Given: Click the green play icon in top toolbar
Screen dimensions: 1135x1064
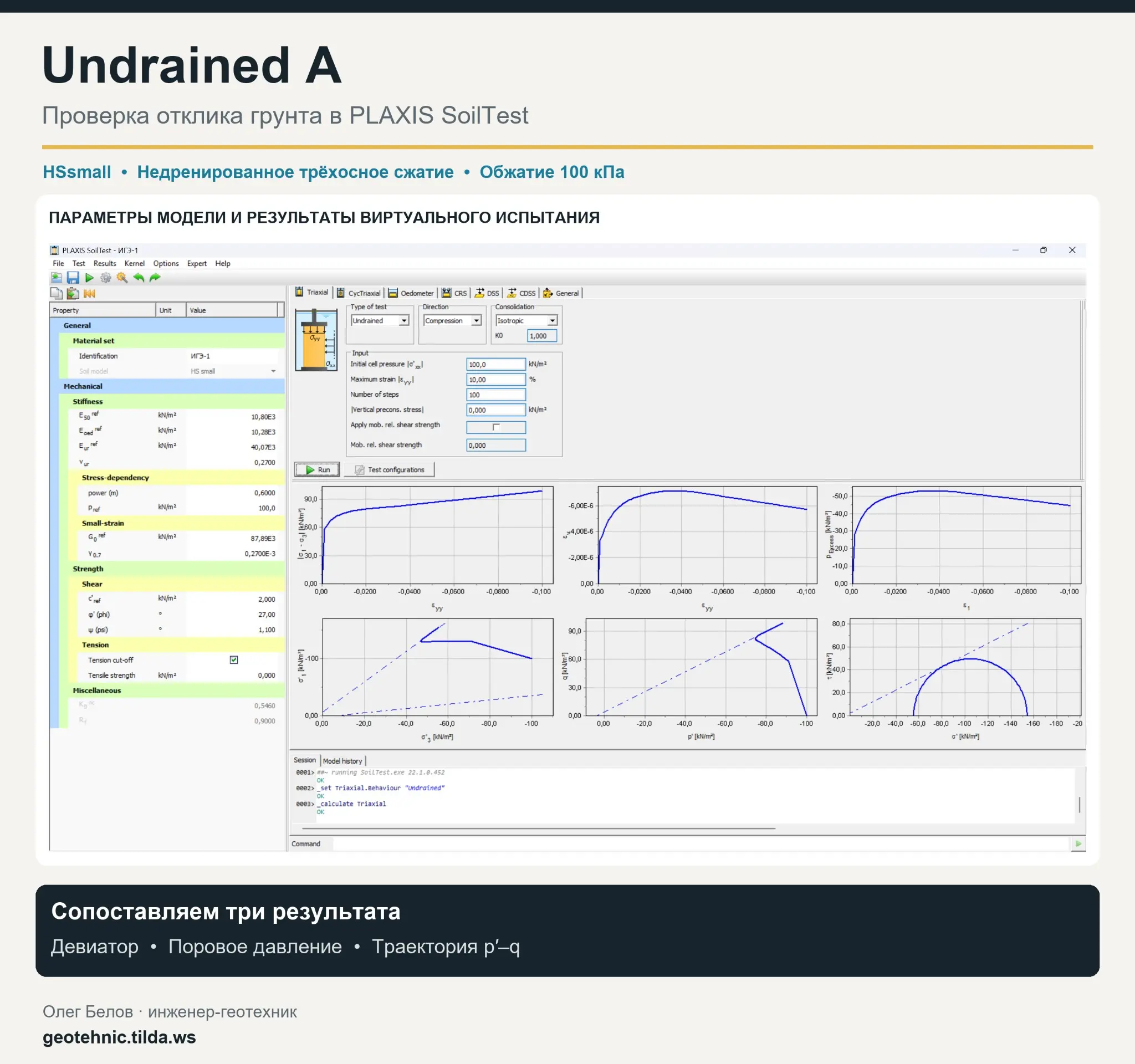Looking at the screenshot, I should (90, 278).
